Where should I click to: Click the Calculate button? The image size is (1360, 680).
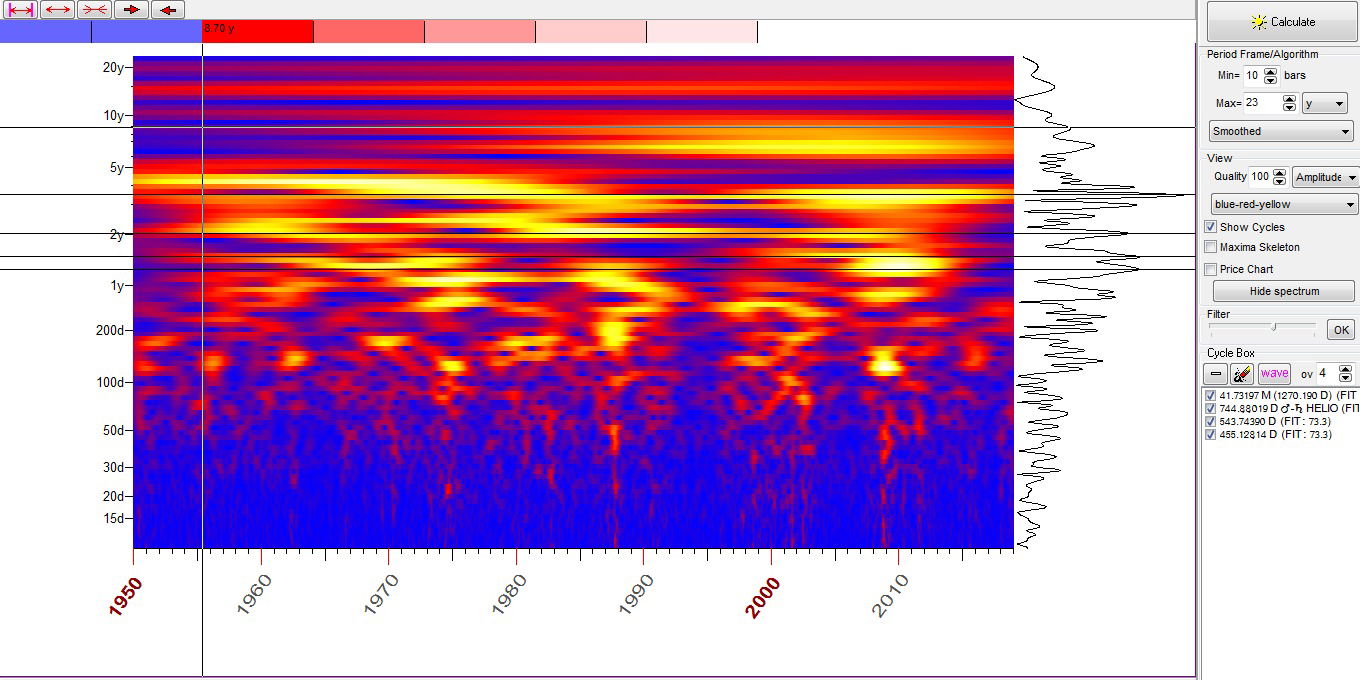(1282, 22)
